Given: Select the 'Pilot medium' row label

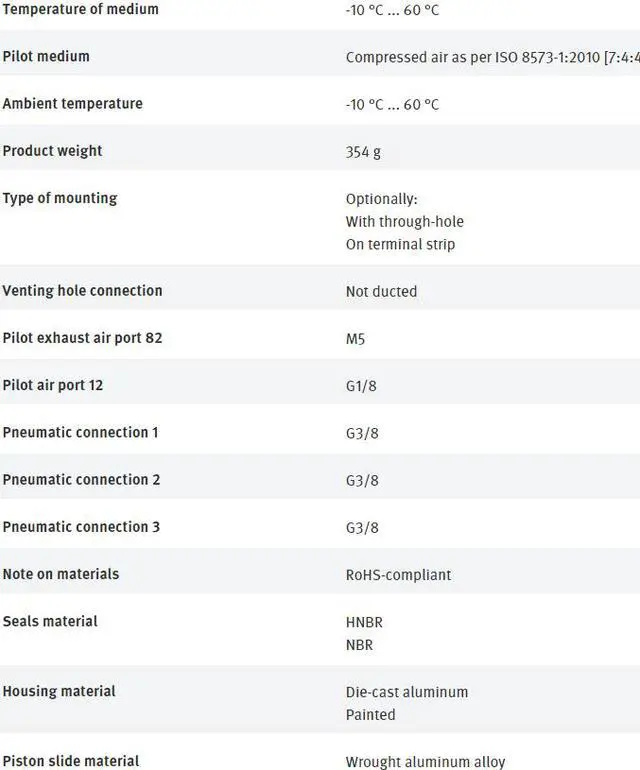Looking at the screenshot, I should (46, 57).
